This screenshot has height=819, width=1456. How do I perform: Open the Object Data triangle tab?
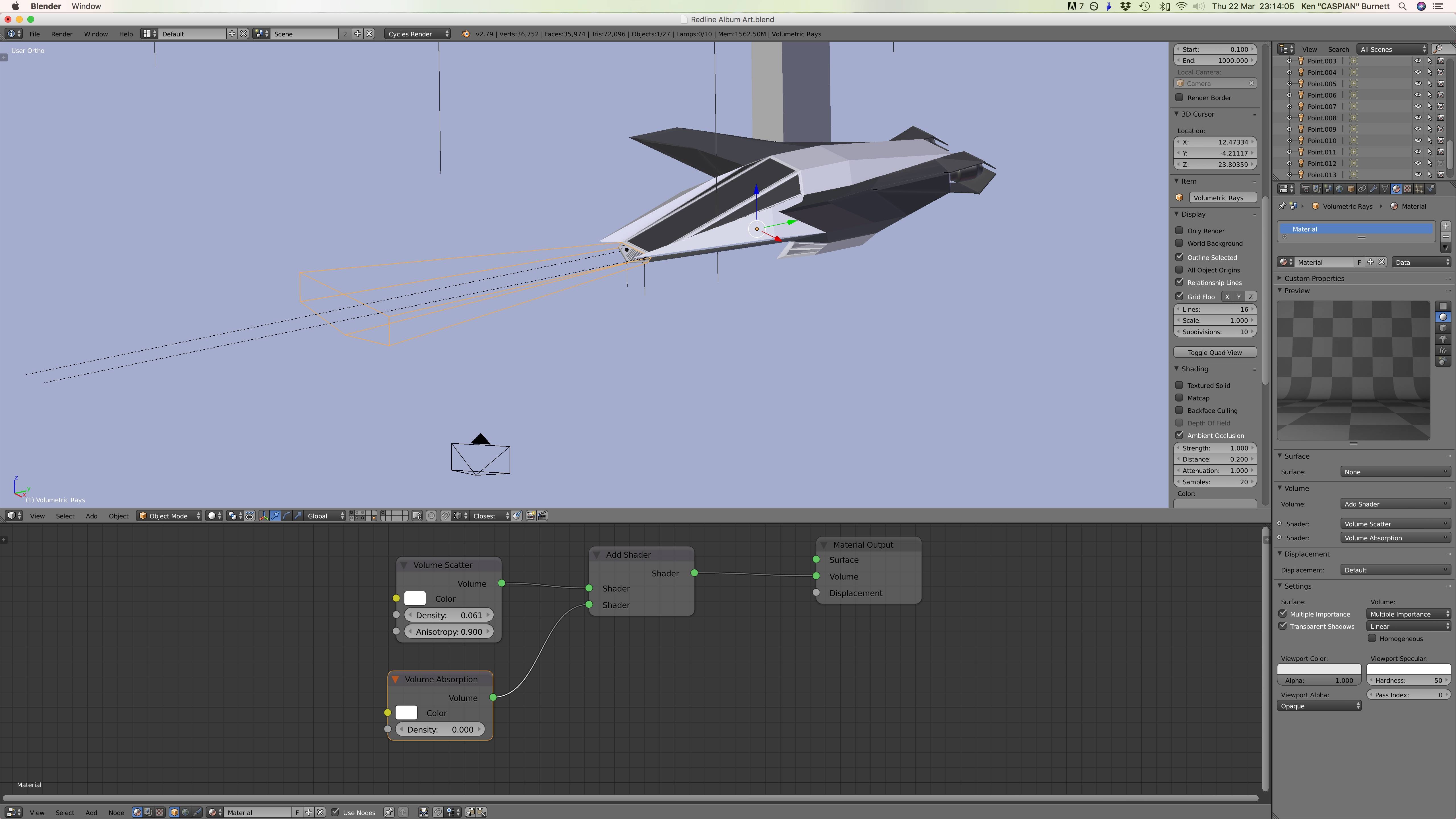click(x=1385, y=189)
